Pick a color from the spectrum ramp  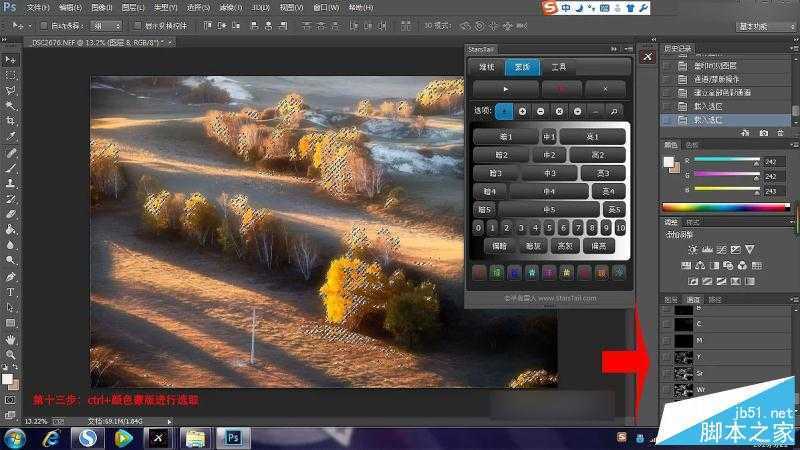(726, 207)
